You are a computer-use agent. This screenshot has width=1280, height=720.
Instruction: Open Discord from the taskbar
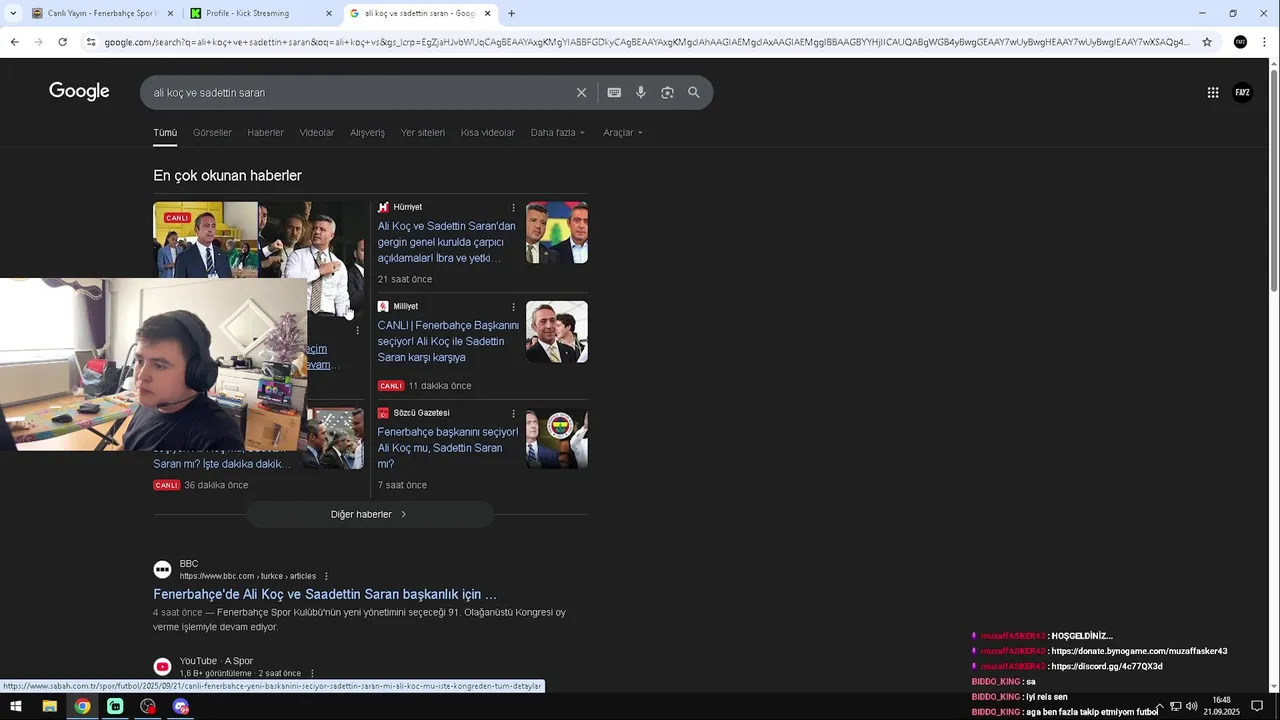(181, 706)
